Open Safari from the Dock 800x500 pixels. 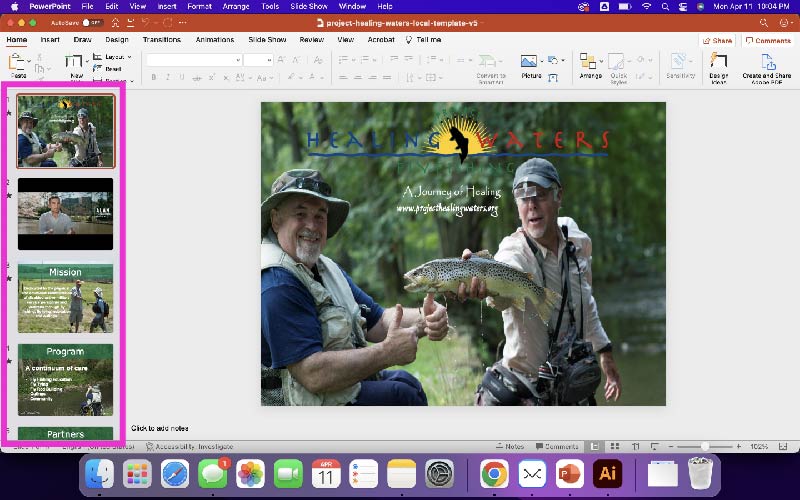pyautogui.click(x=175, y=473)
